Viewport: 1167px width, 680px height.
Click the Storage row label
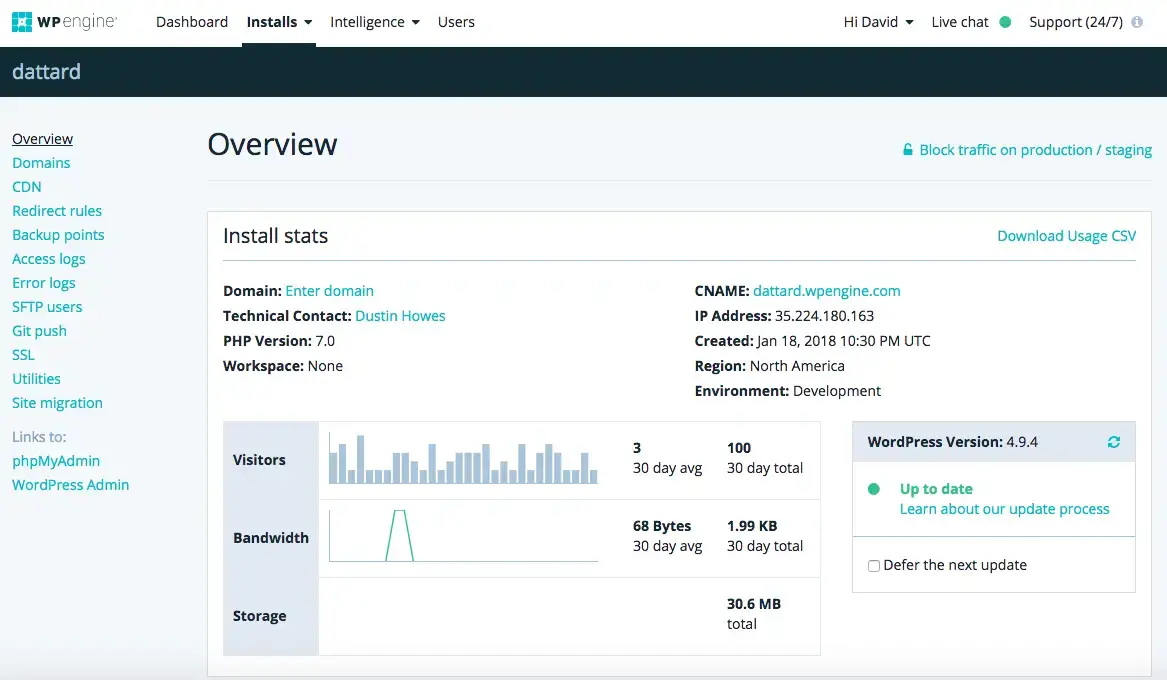coord(260,616)
